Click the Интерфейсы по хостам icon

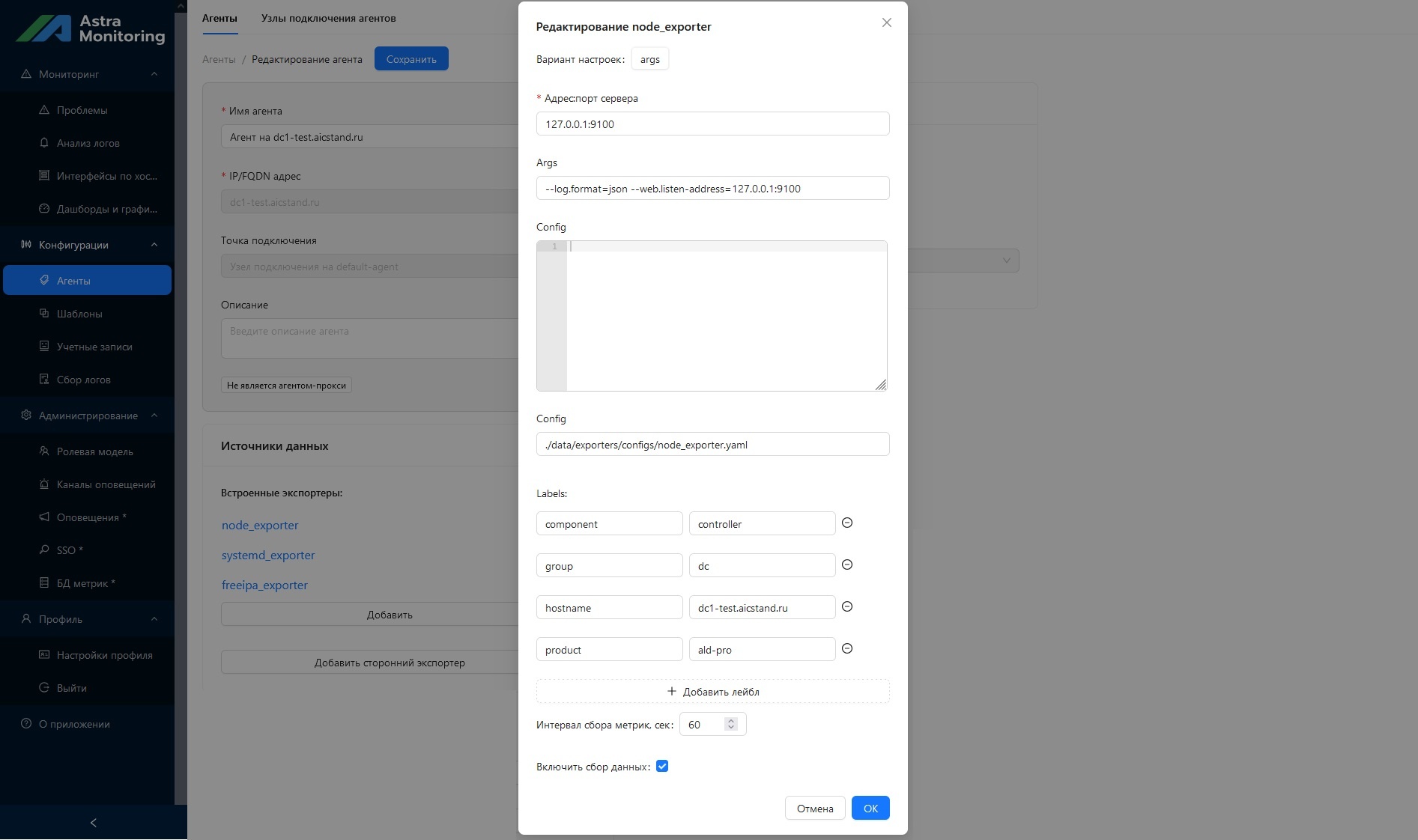pyautogui.click(x=44, y=176)
